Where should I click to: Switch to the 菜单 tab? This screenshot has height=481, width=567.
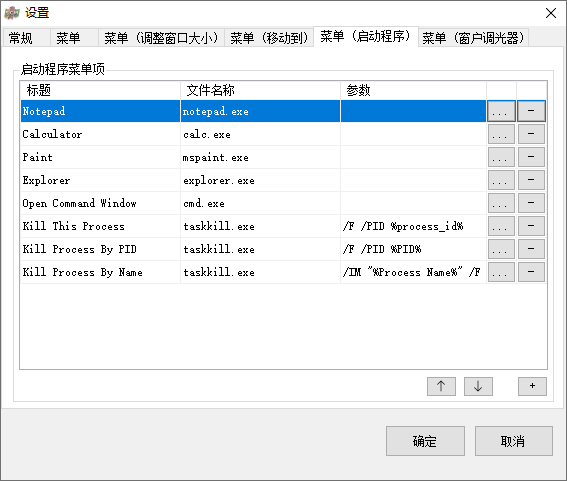[x=74, y=38]
